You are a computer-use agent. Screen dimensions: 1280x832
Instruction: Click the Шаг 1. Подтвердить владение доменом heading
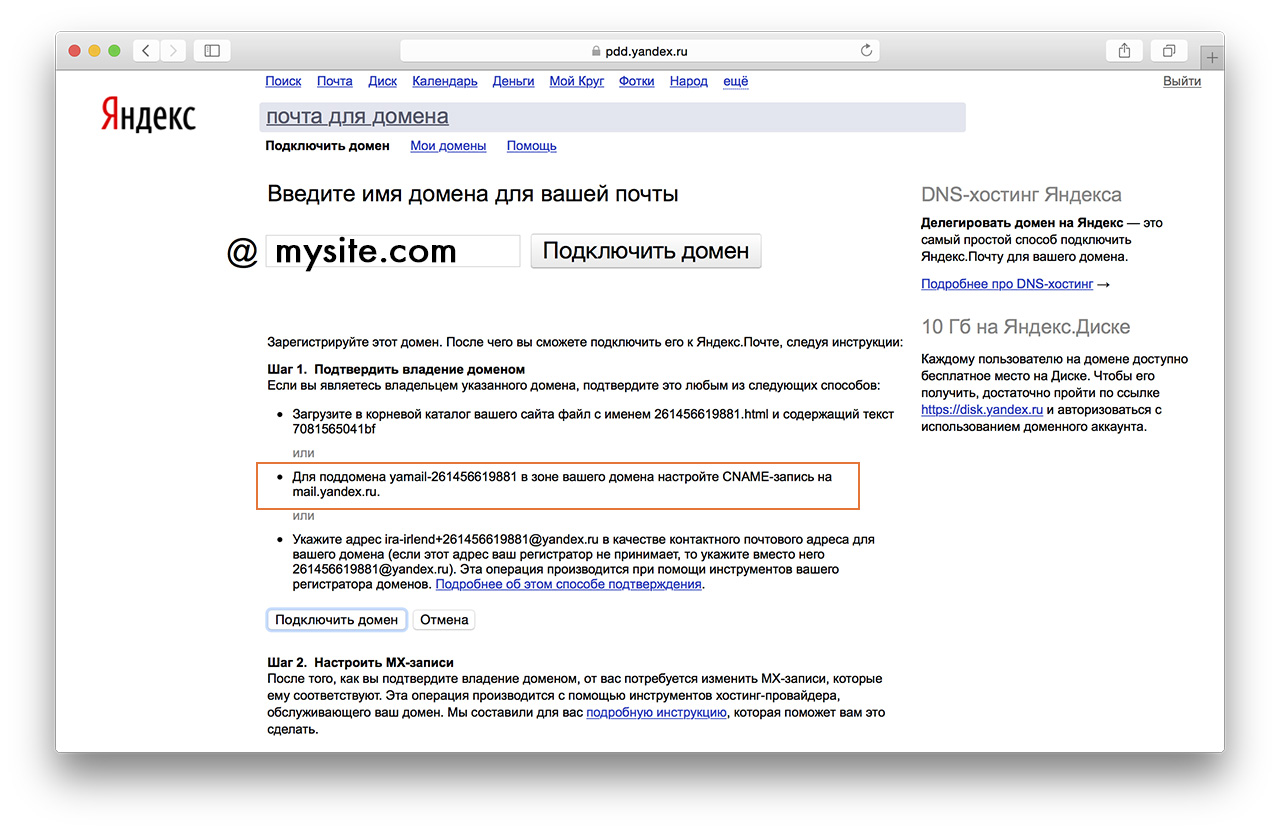pyautogui.click(x=396, y=369)
